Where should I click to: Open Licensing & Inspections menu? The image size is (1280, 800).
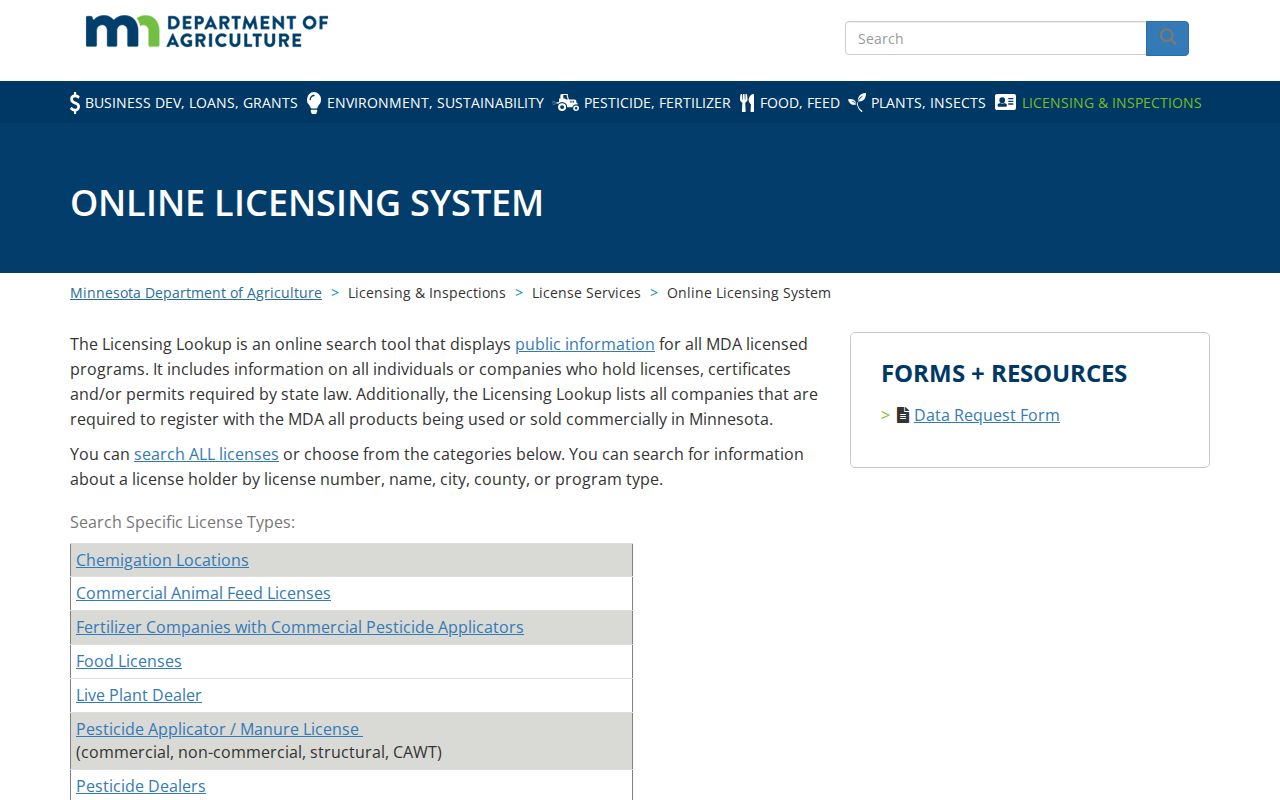1112,102
